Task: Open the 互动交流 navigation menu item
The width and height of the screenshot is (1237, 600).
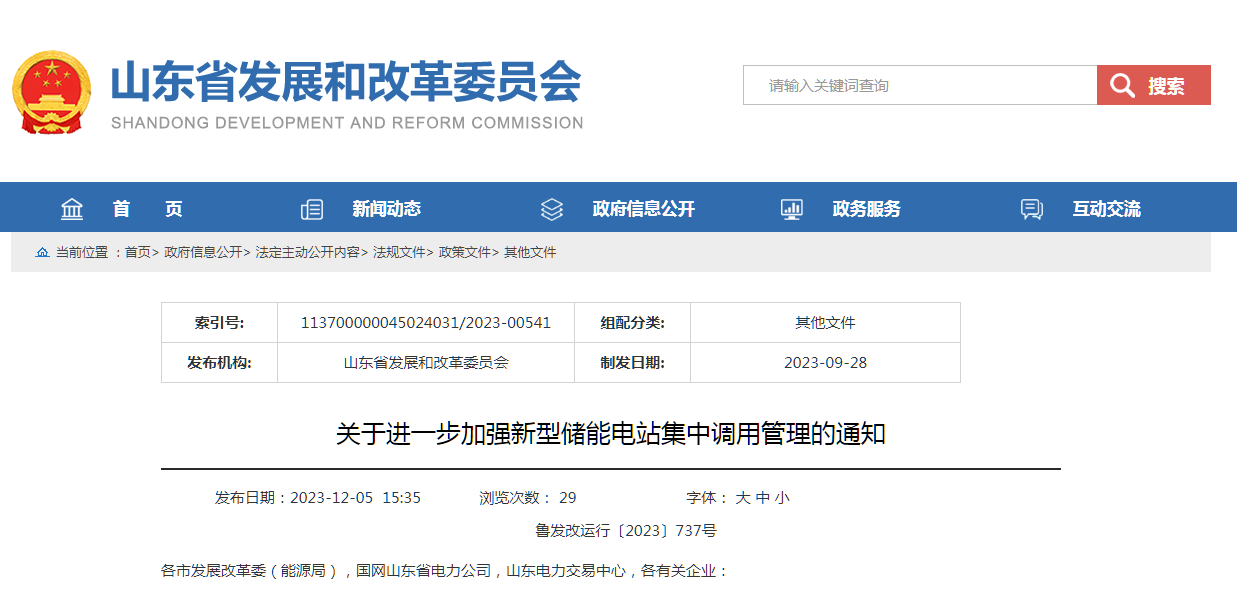Action: click(1106, 209)
